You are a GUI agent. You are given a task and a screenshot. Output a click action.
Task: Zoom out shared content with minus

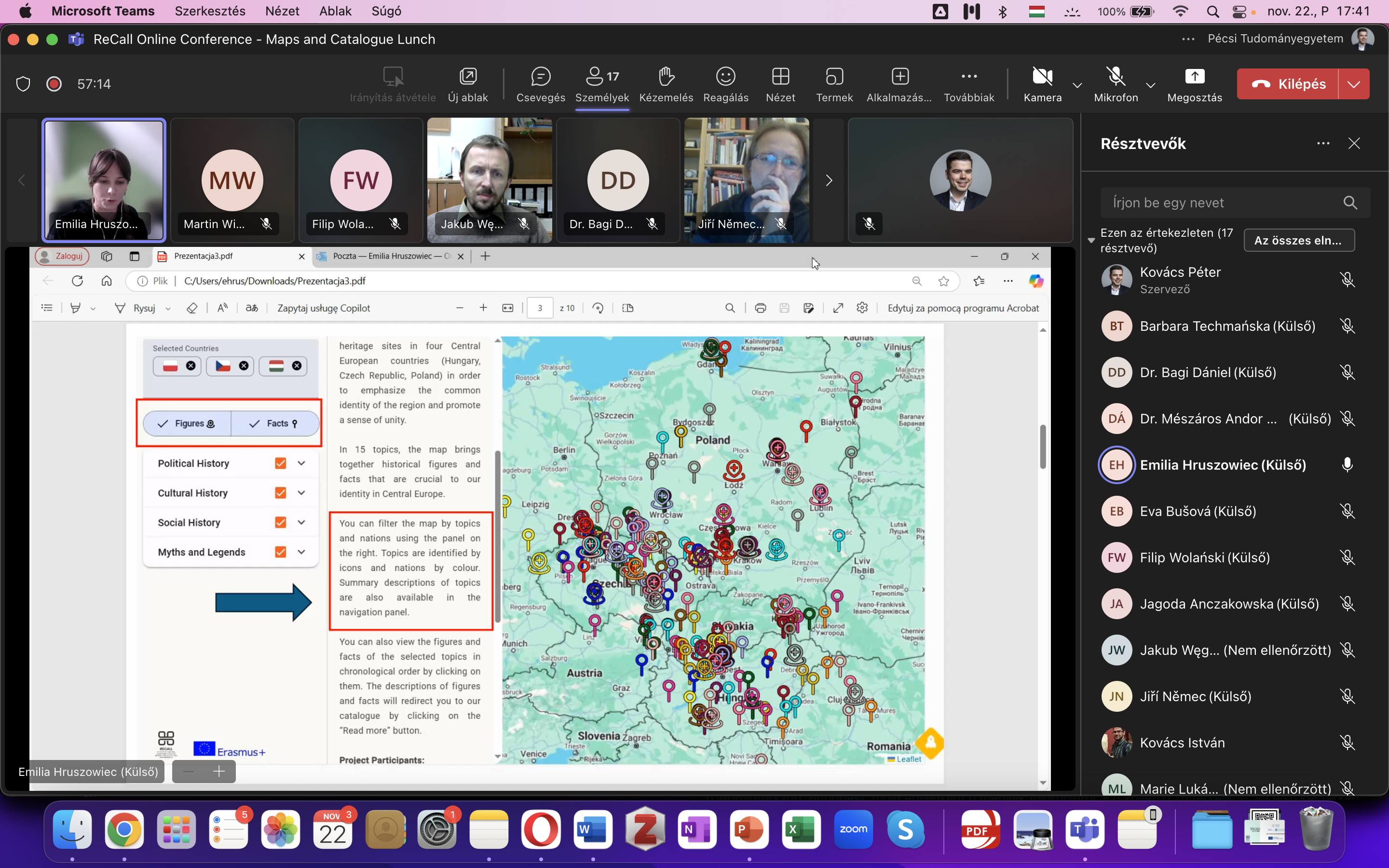188,772
